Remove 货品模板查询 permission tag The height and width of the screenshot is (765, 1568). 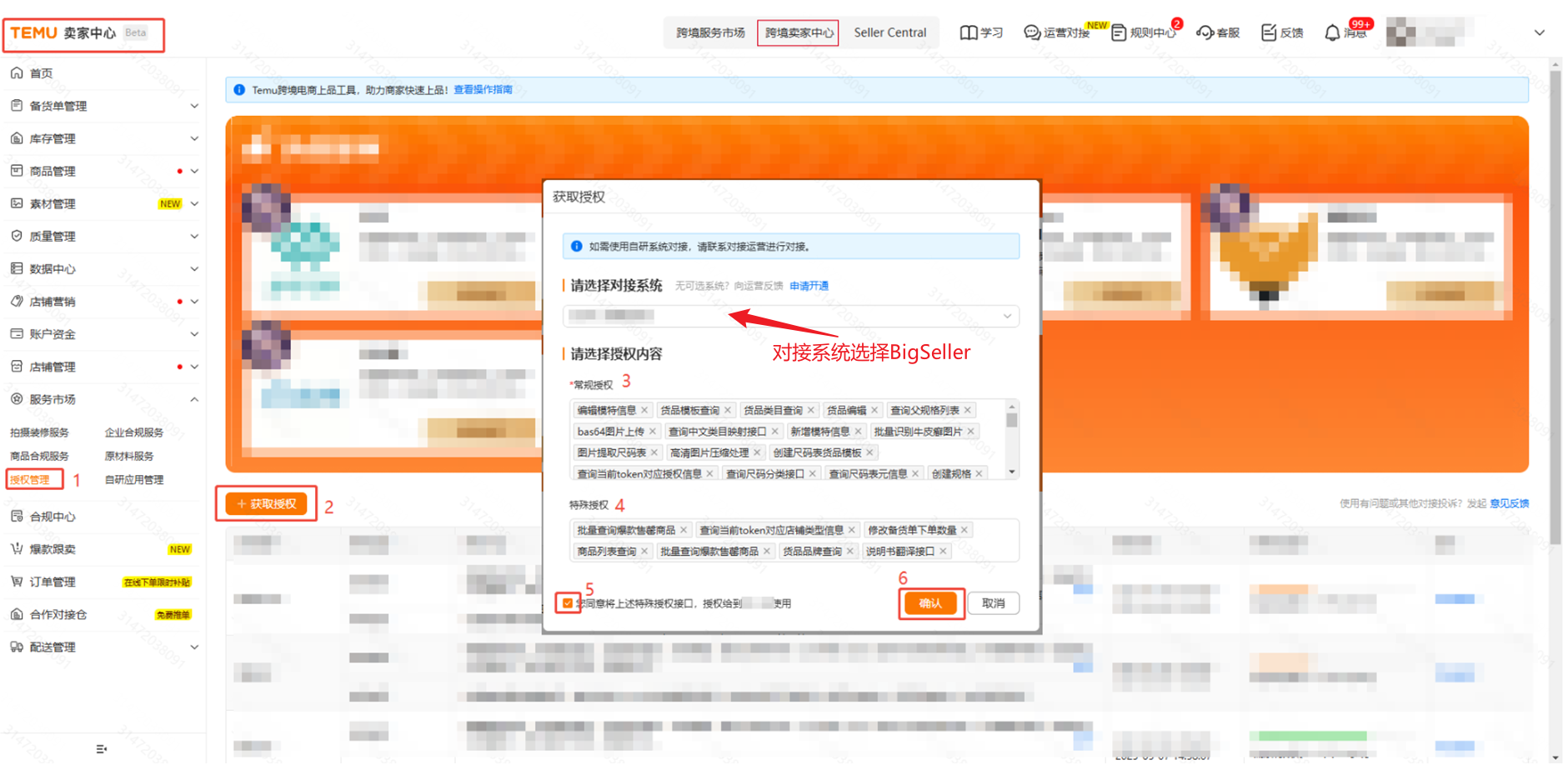coord(728,410)
